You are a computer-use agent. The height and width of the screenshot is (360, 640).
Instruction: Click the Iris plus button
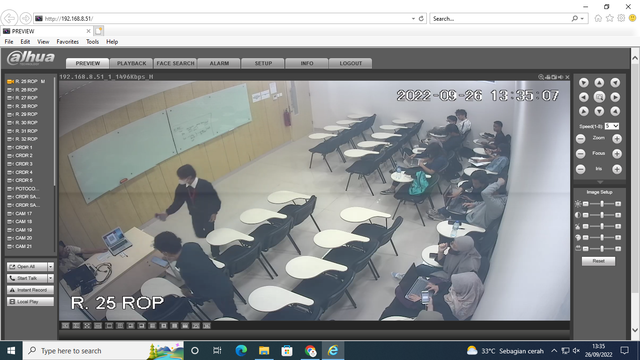617,169
